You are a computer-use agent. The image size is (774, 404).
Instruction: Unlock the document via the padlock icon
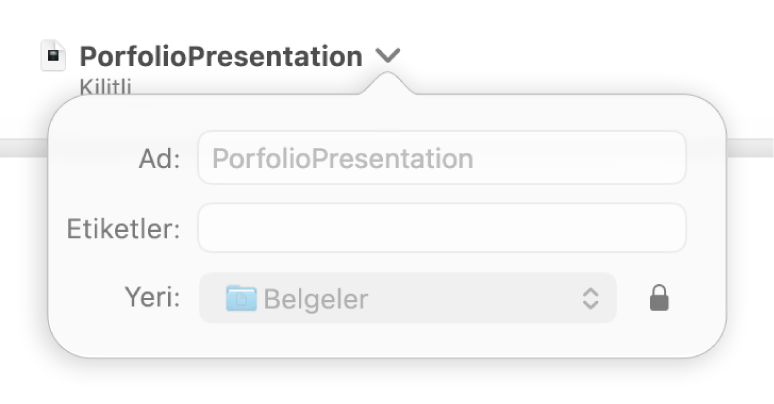659,298
